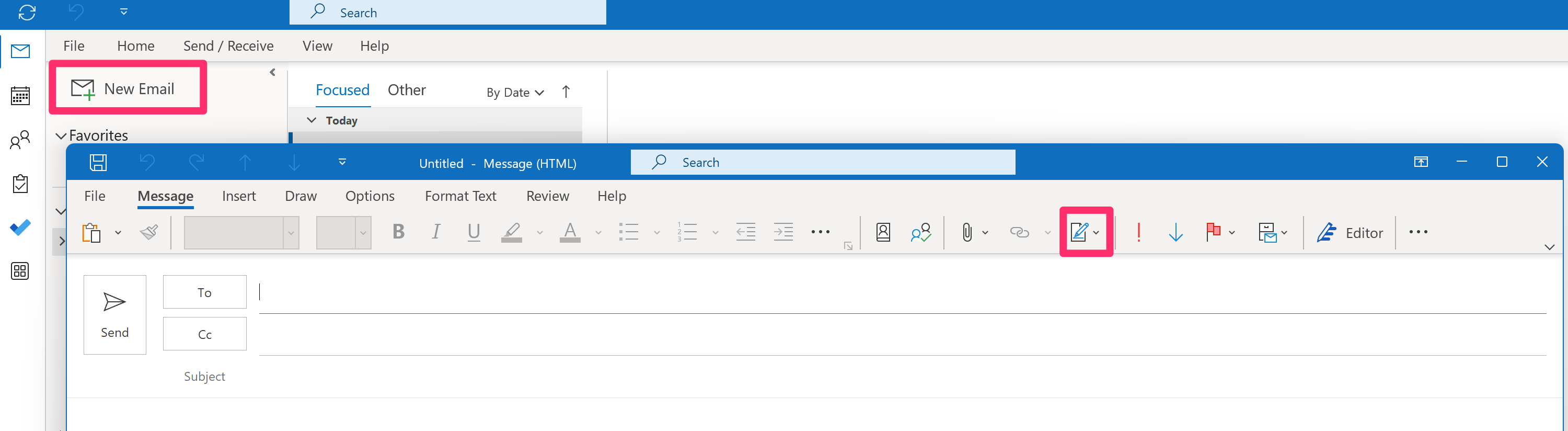Open the Signature dropdown arrow
This screenshot has width=1568, height=431.
(x=1096, y=233)
